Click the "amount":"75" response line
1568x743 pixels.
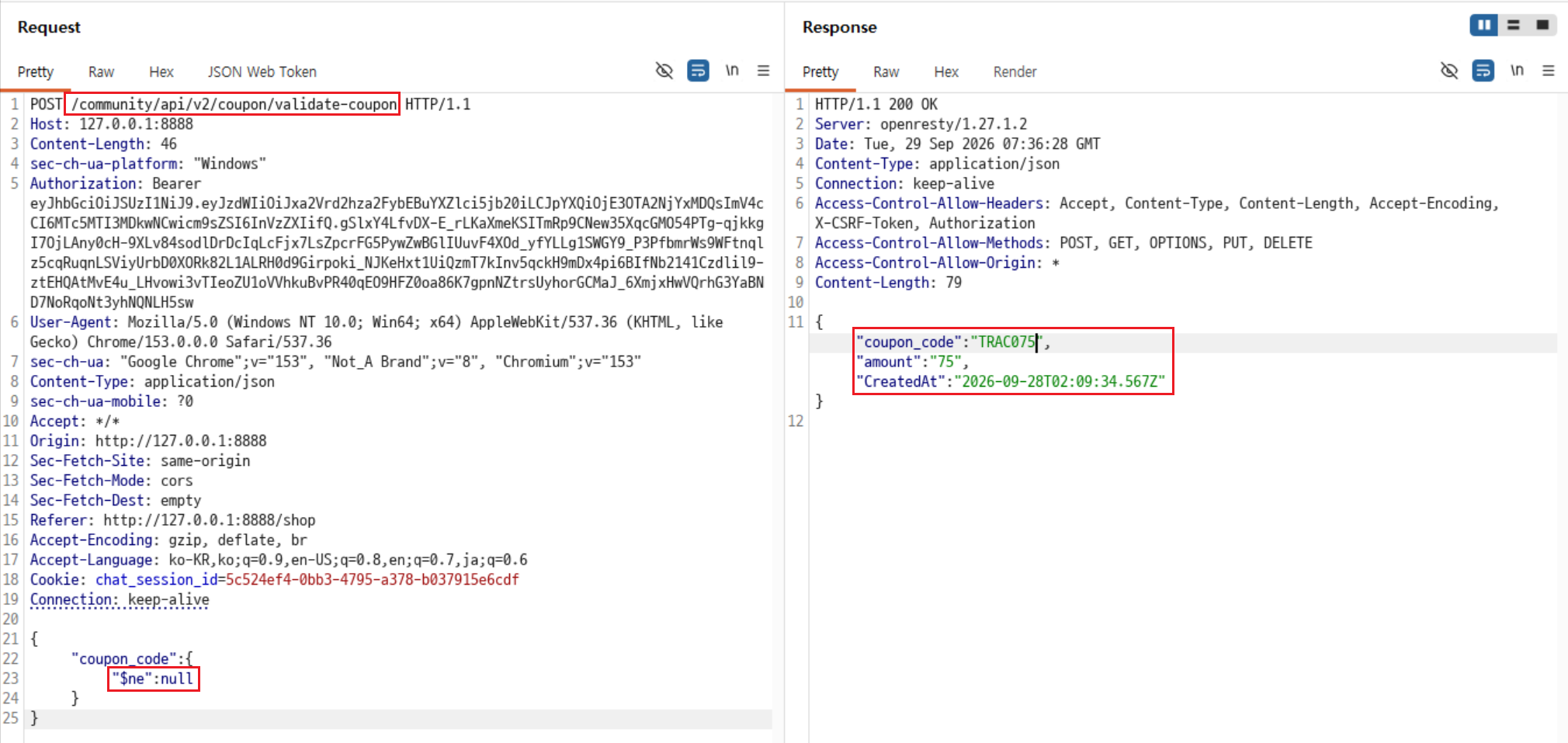point(912,361)
